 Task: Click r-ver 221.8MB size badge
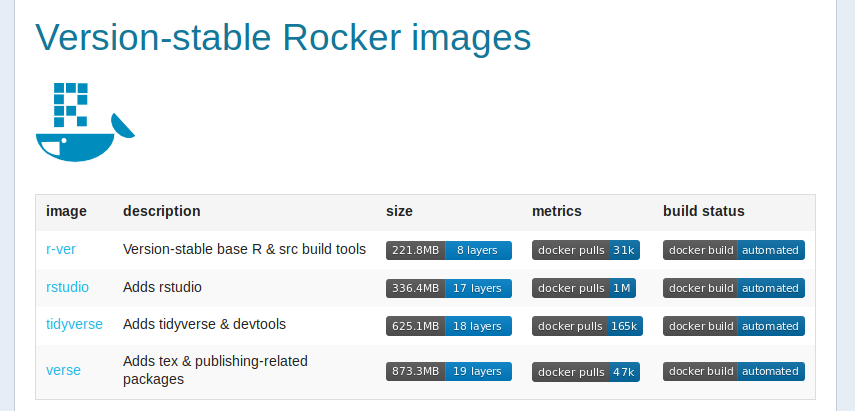pos(448,250)
